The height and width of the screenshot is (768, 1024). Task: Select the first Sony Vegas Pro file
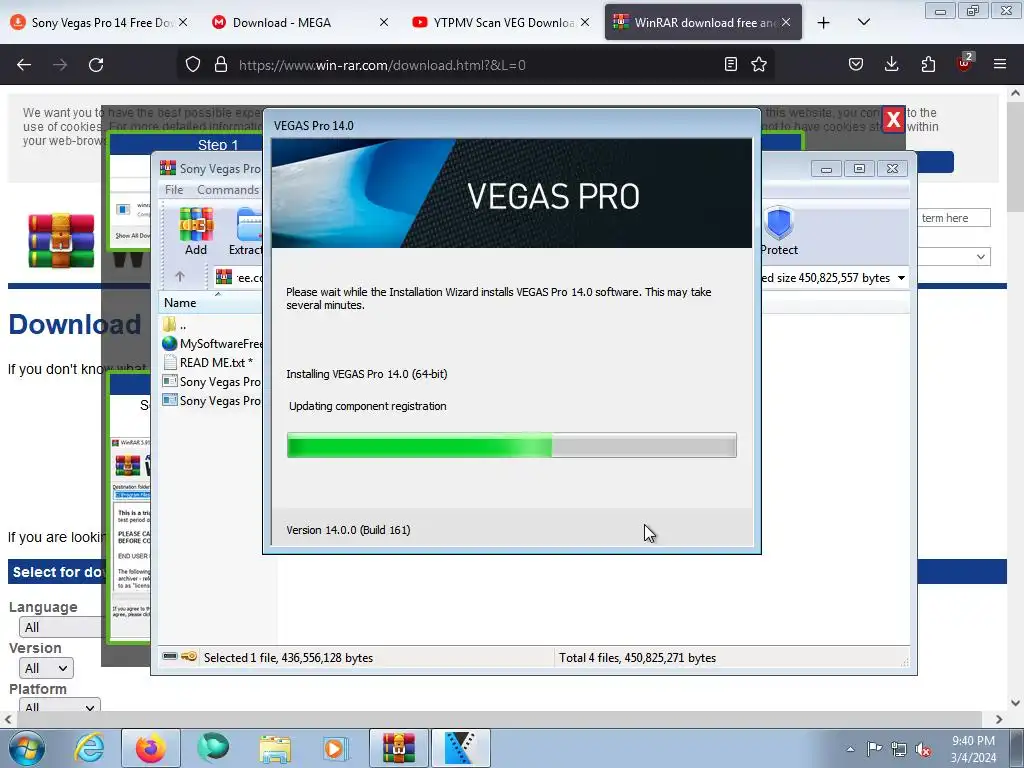(212, 381)
